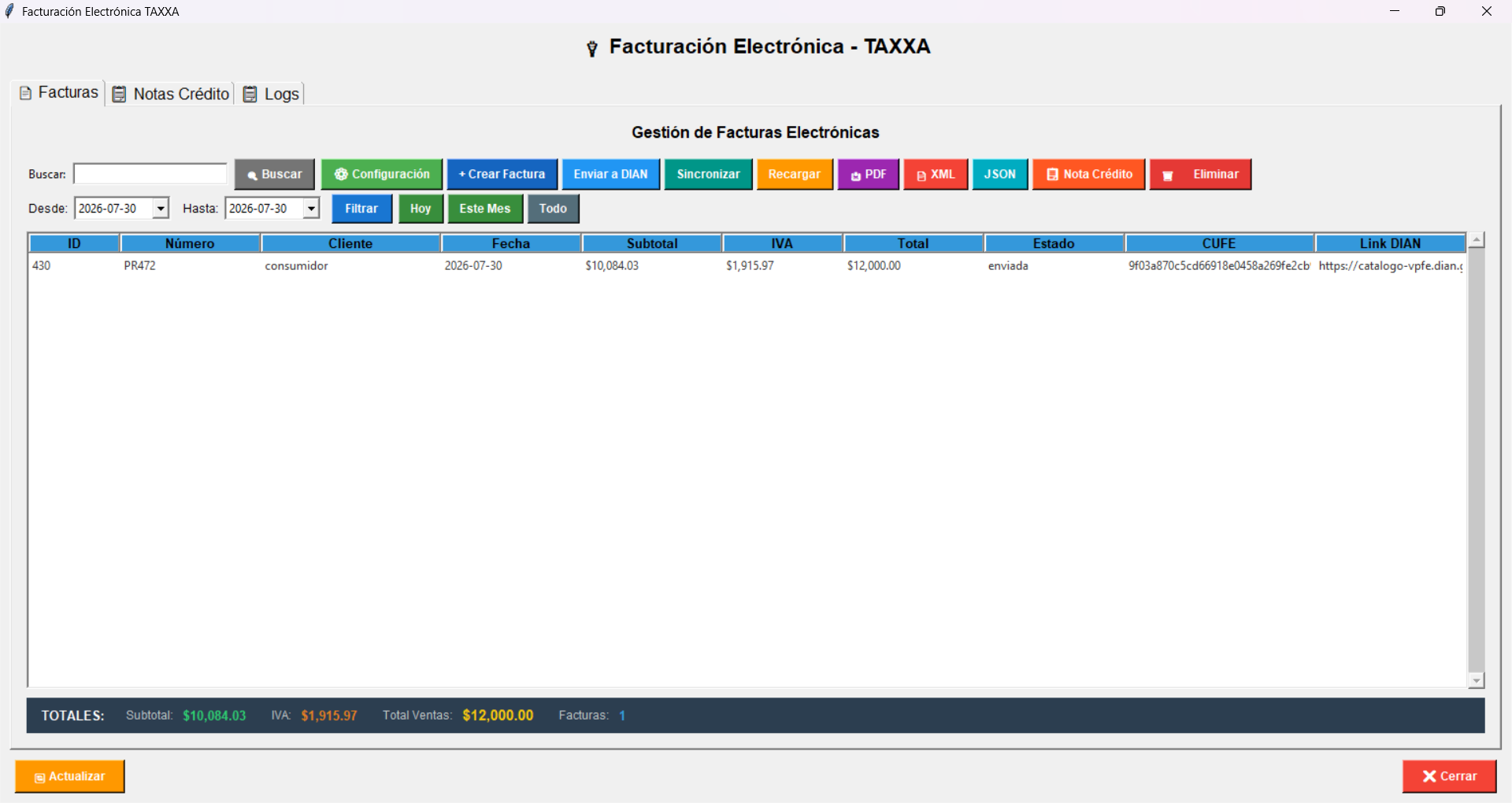Open the Hasta date dropdown
This screenshot has height=803, width=1512.
tap(311, 209)
